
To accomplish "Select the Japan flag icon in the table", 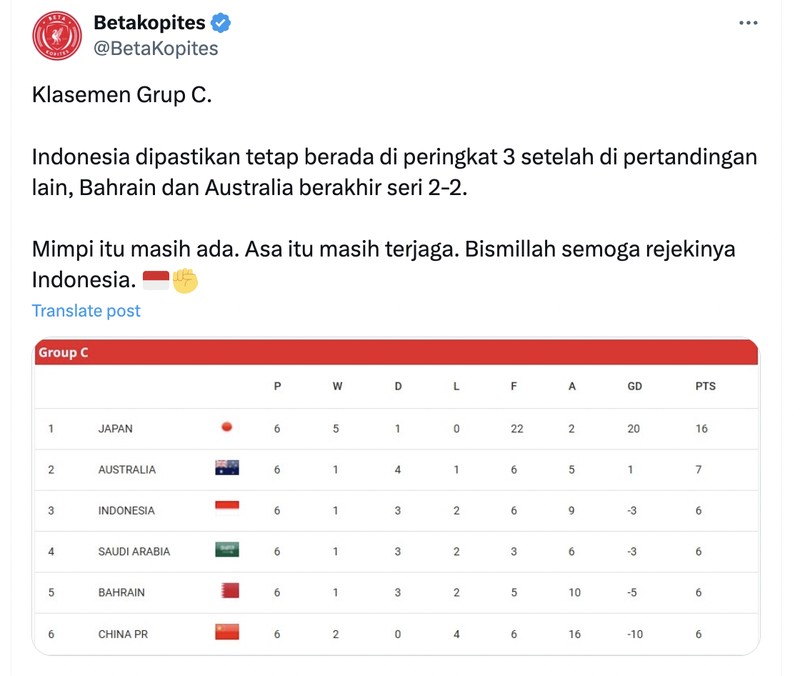I will (x=227, y=428).
